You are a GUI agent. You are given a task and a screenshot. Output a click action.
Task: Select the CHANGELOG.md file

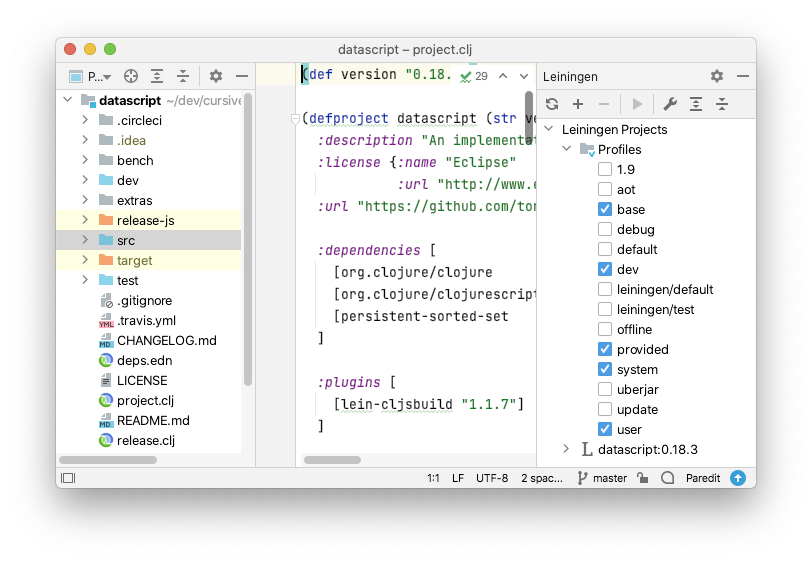click(x=157, y=340)
